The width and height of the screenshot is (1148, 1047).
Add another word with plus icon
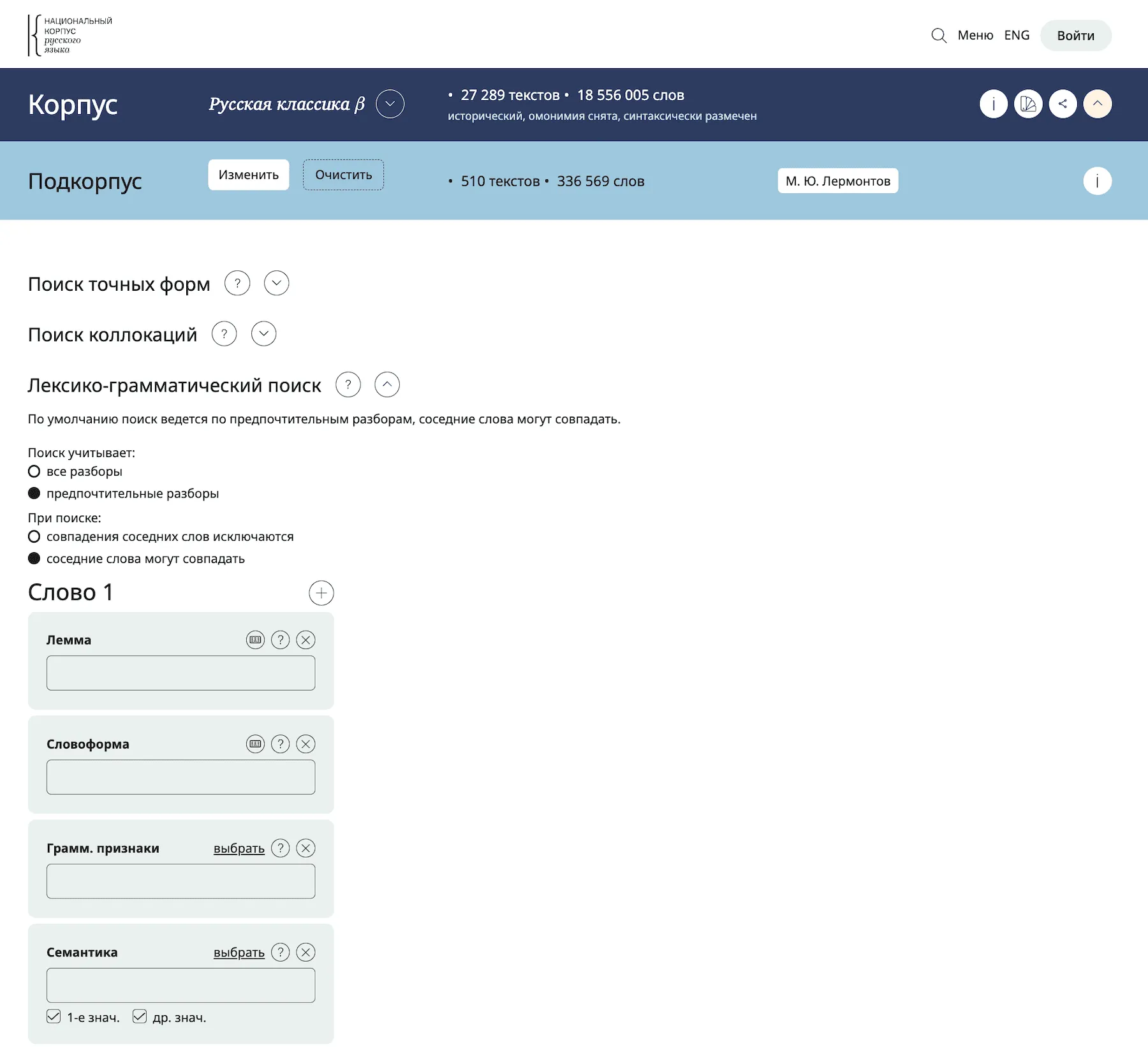tap(321, 593)
